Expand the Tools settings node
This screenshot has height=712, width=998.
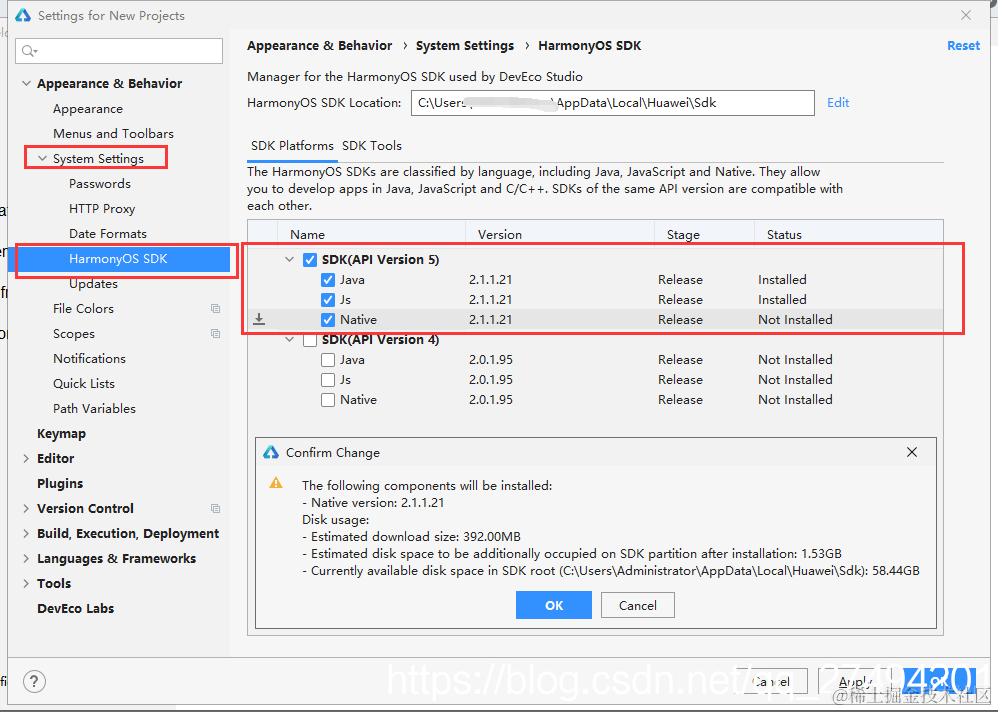pyautogui.click(x=26, y=583)
